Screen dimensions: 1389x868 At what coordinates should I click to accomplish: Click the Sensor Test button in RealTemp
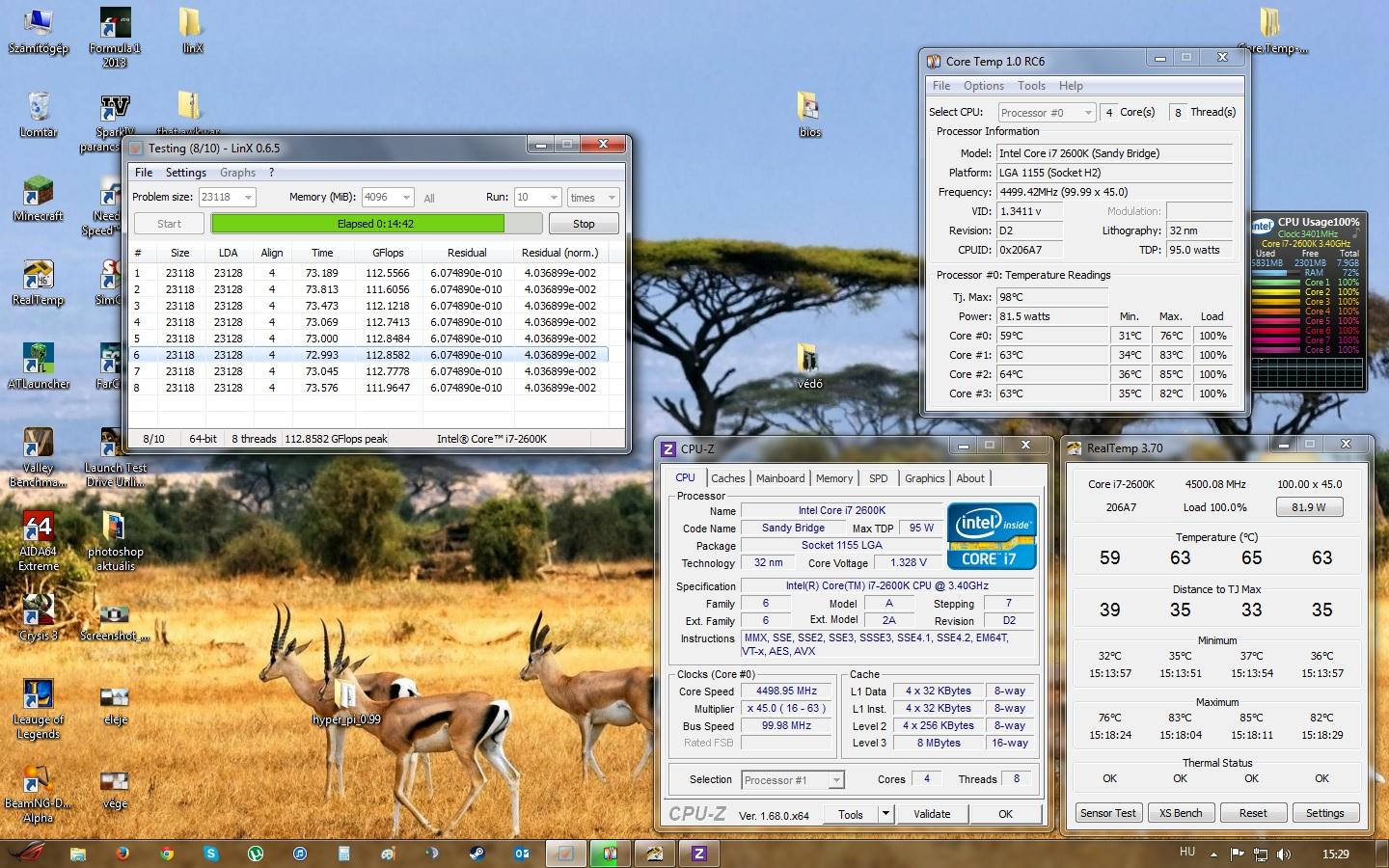tap(1108, 813)
